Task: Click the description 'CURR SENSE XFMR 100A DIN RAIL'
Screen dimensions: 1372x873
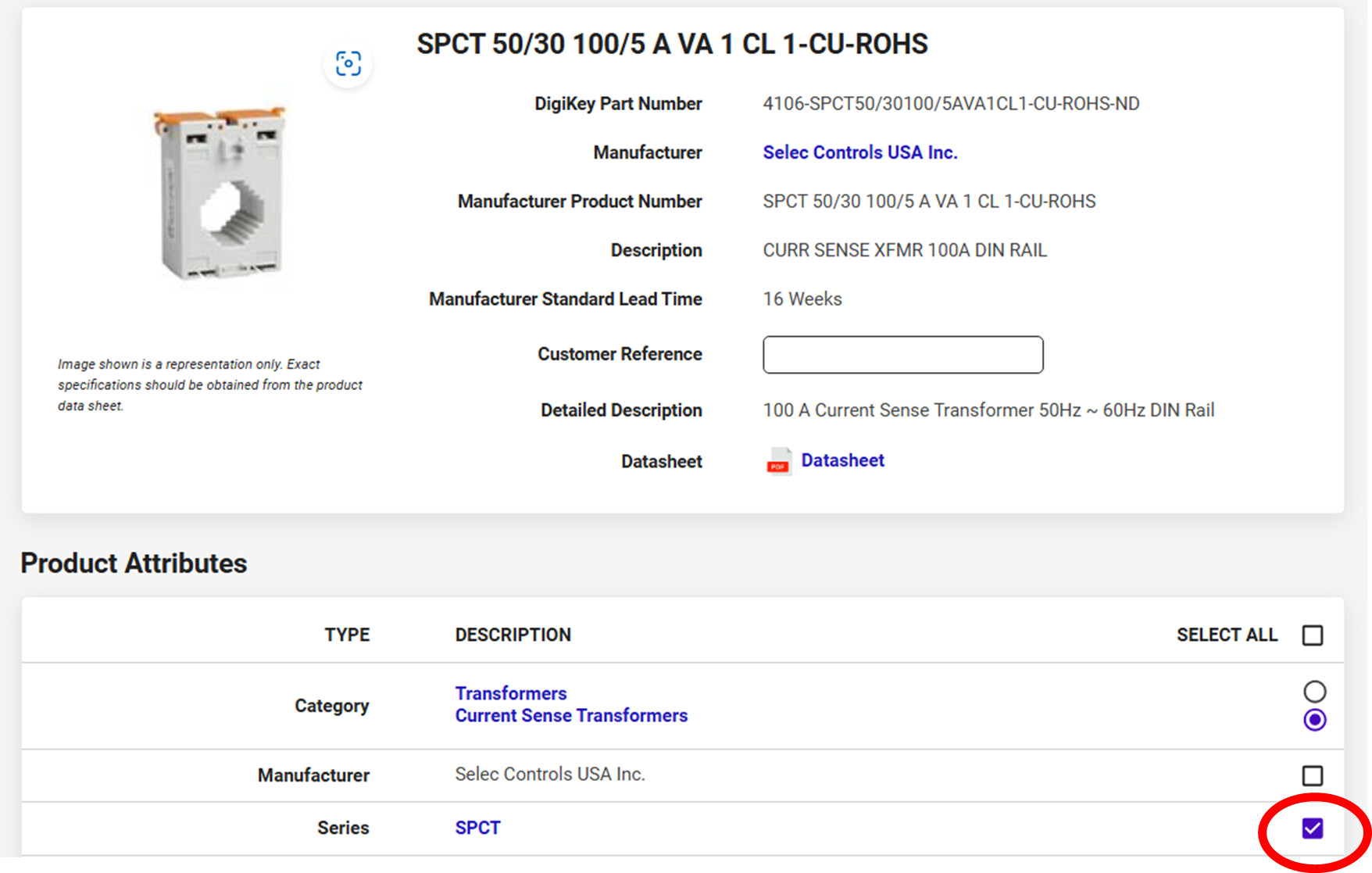Action: coord(905,250)
